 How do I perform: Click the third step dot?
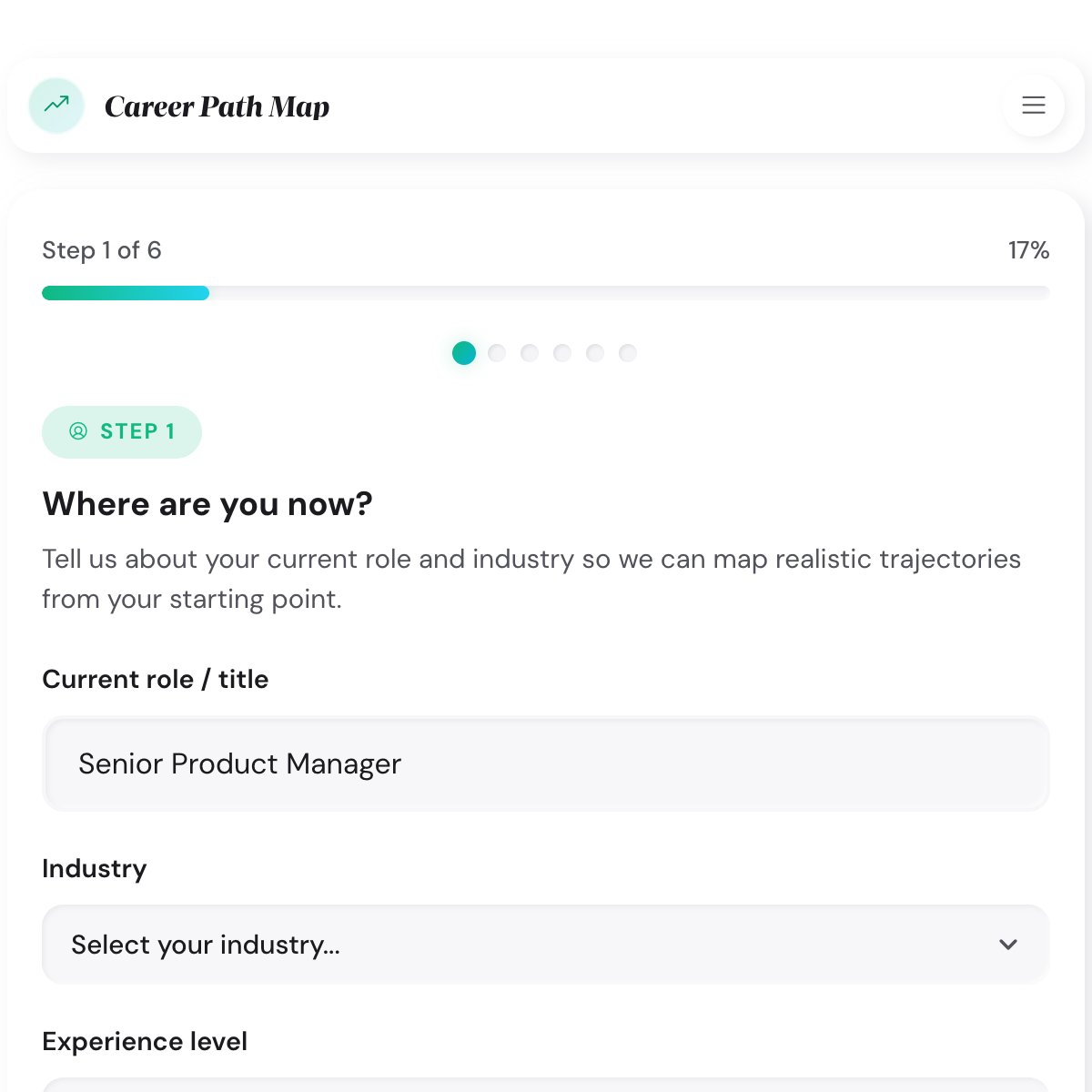[x=530, y=353]
